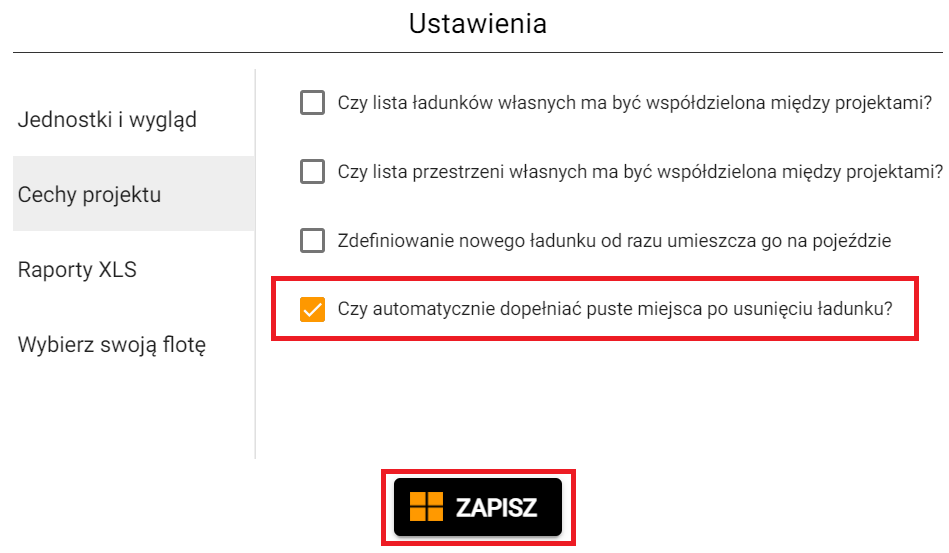The width and height of the screenshot is (949, 553).
Task: Click label 'Czy lista ładunków własnych' text
Action: click(x=635, y=103)
